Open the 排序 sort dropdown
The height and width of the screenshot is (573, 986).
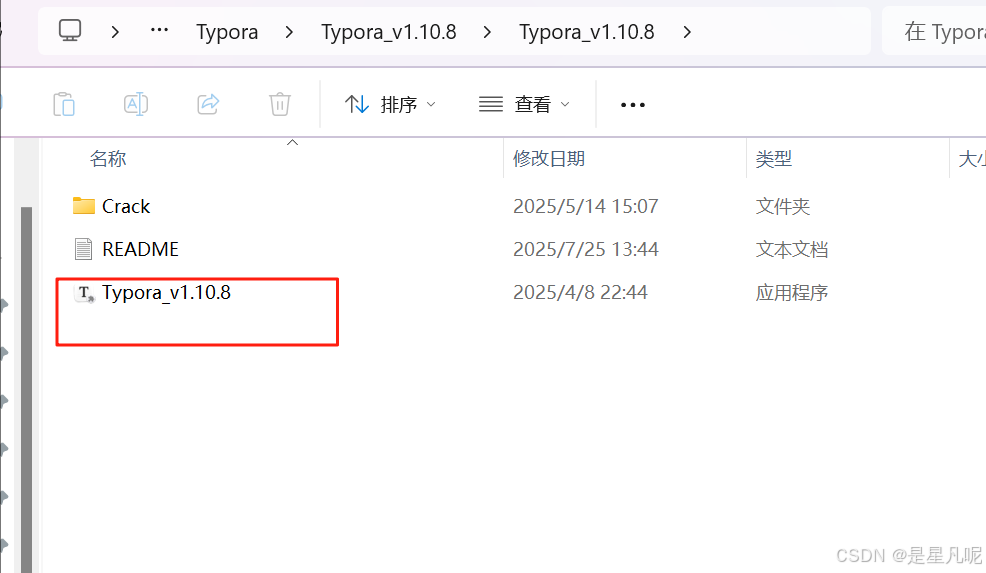tap(390, 104)
